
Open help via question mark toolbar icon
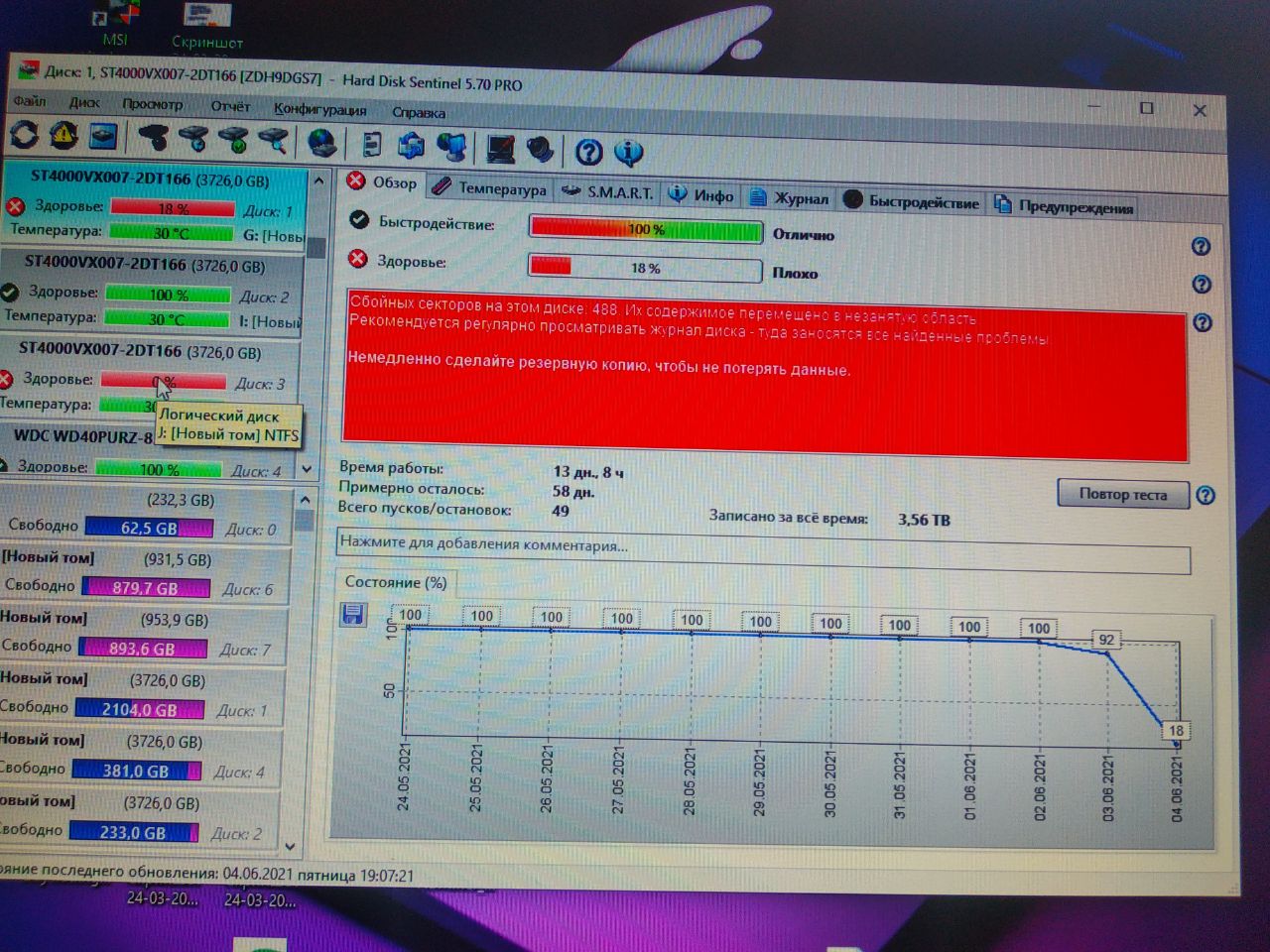point(588,152)
